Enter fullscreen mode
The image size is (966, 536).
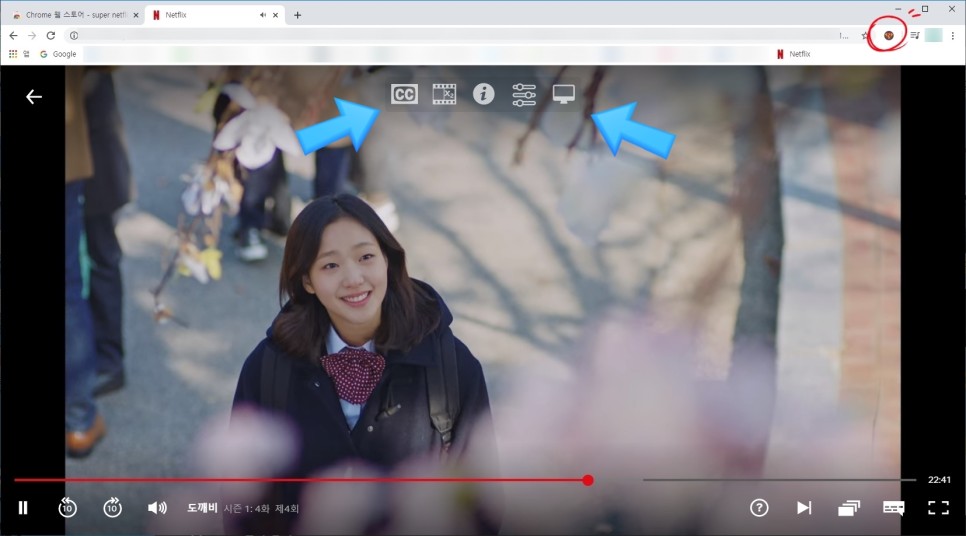tap(938, 508)
